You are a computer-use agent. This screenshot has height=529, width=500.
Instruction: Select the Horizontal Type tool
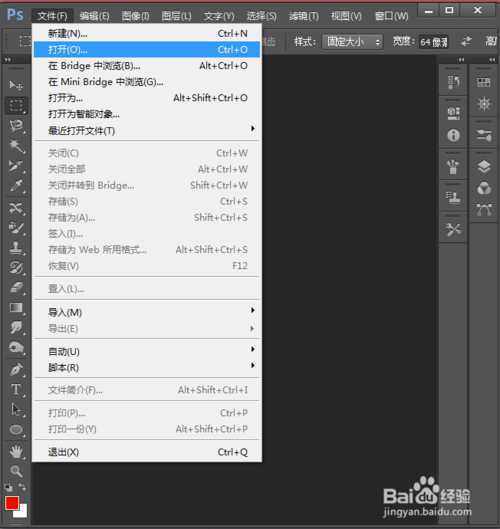click(16, 390)
